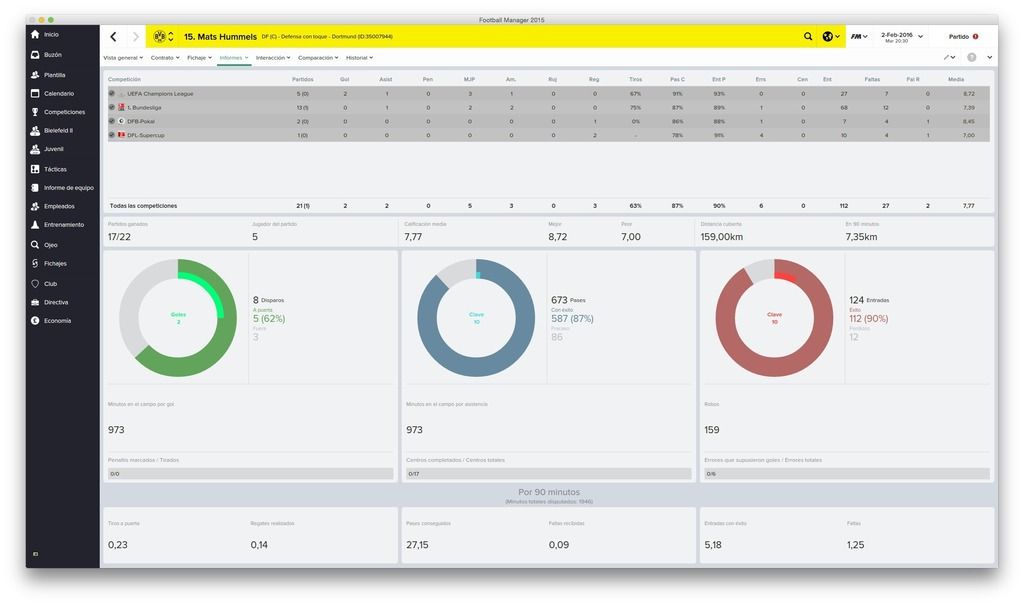
Task: Open the Directiva briefcase icon
Action: (x=35, y=302)
